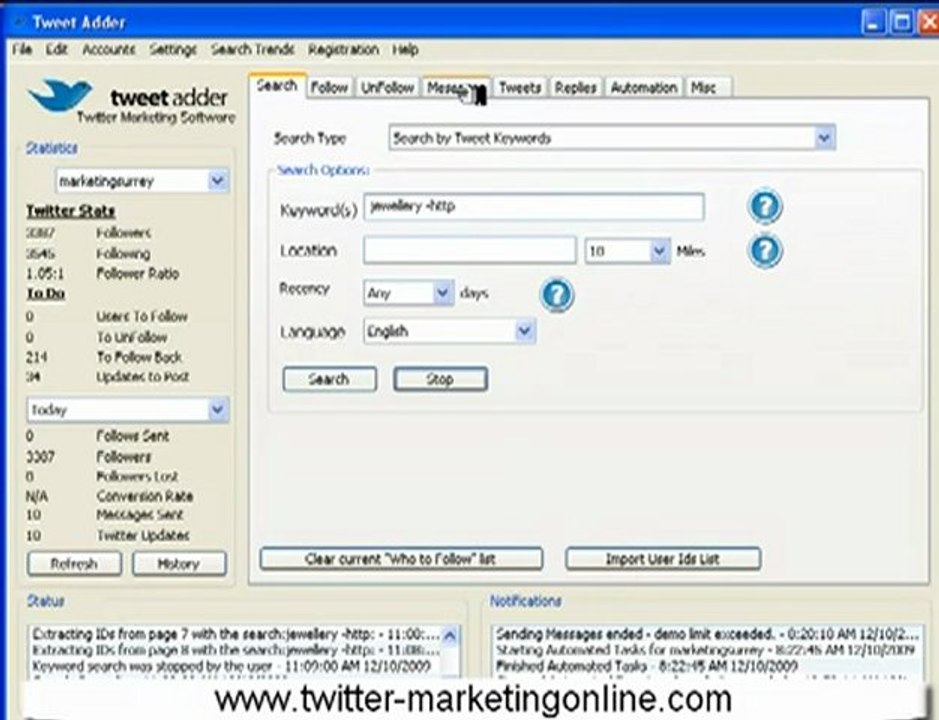Open the Today period dropdown
The height and width of the screenshot is (720, 939).
point(217,410)
